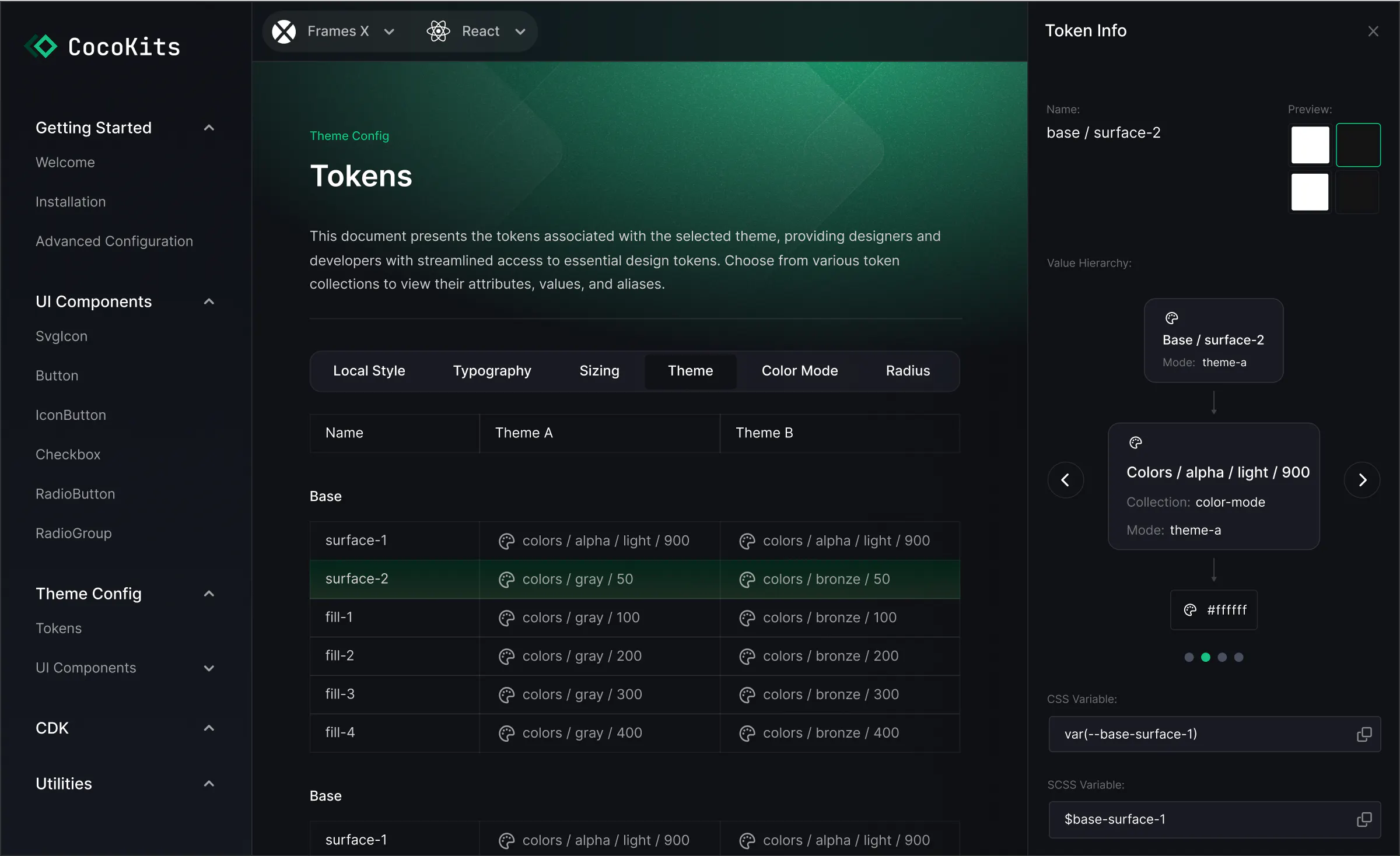Collapse the Getting Started section
Image resolution: width=1400 pixels, height=856 pixels.
point(209,128)
